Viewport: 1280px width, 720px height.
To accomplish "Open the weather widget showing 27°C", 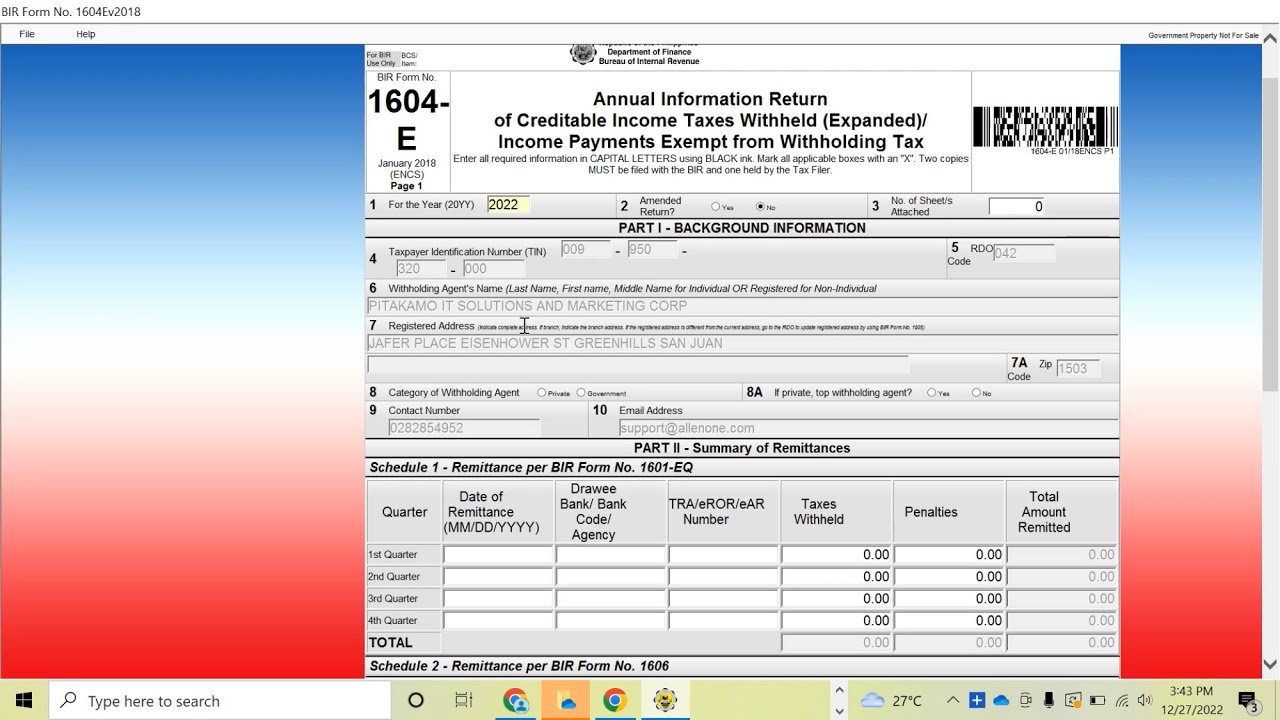I will pyautogui.click(x=892, y=700).
